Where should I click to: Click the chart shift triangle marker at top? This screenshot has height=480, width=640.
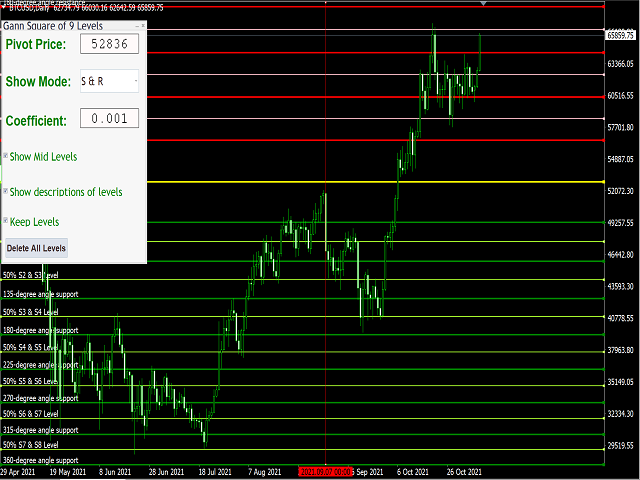click(484, 5)
